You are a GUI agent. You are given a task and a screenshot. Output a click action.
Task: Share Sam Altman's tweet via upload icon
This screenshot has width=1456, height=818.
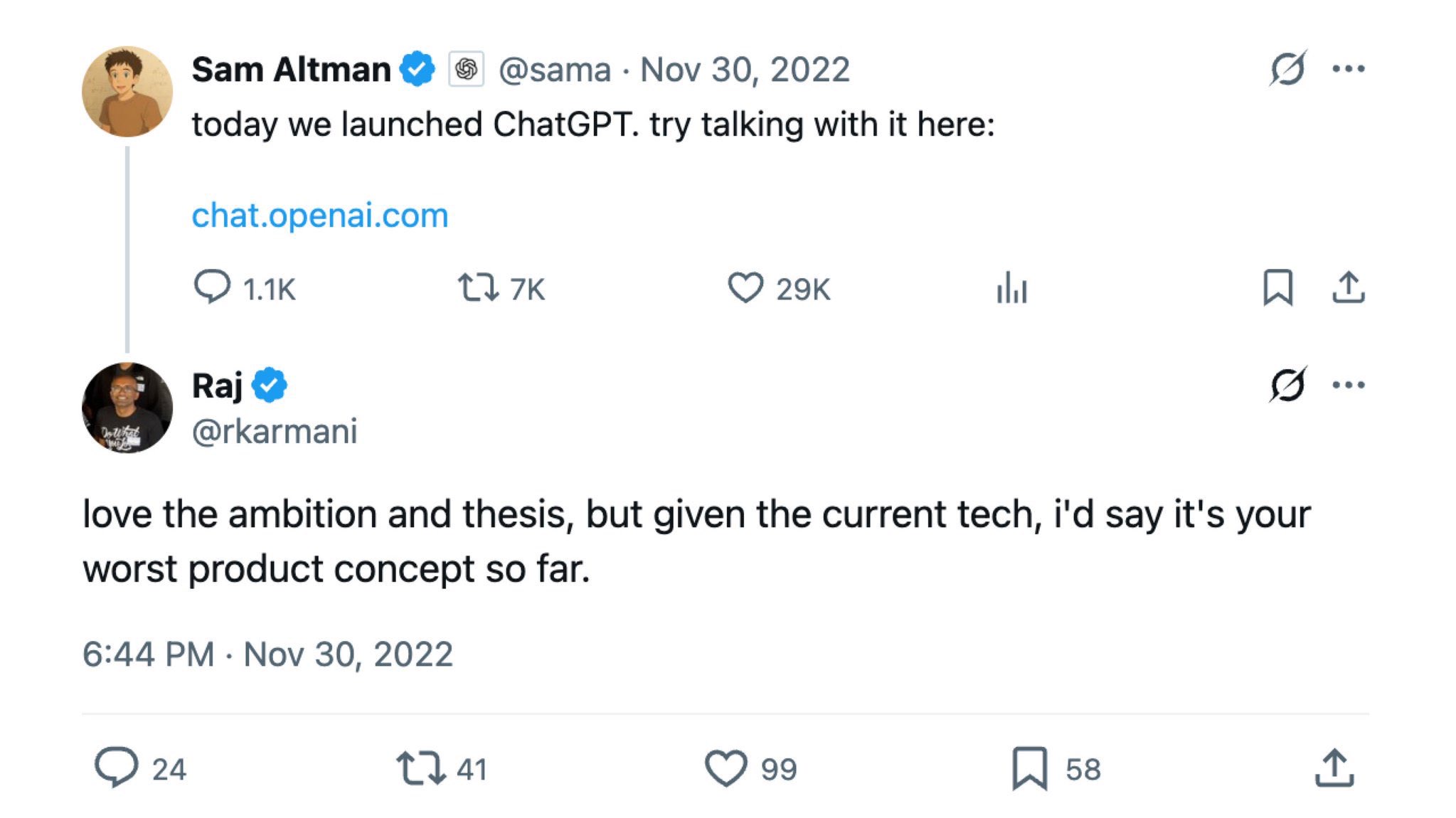click(x=1348, y=287)
